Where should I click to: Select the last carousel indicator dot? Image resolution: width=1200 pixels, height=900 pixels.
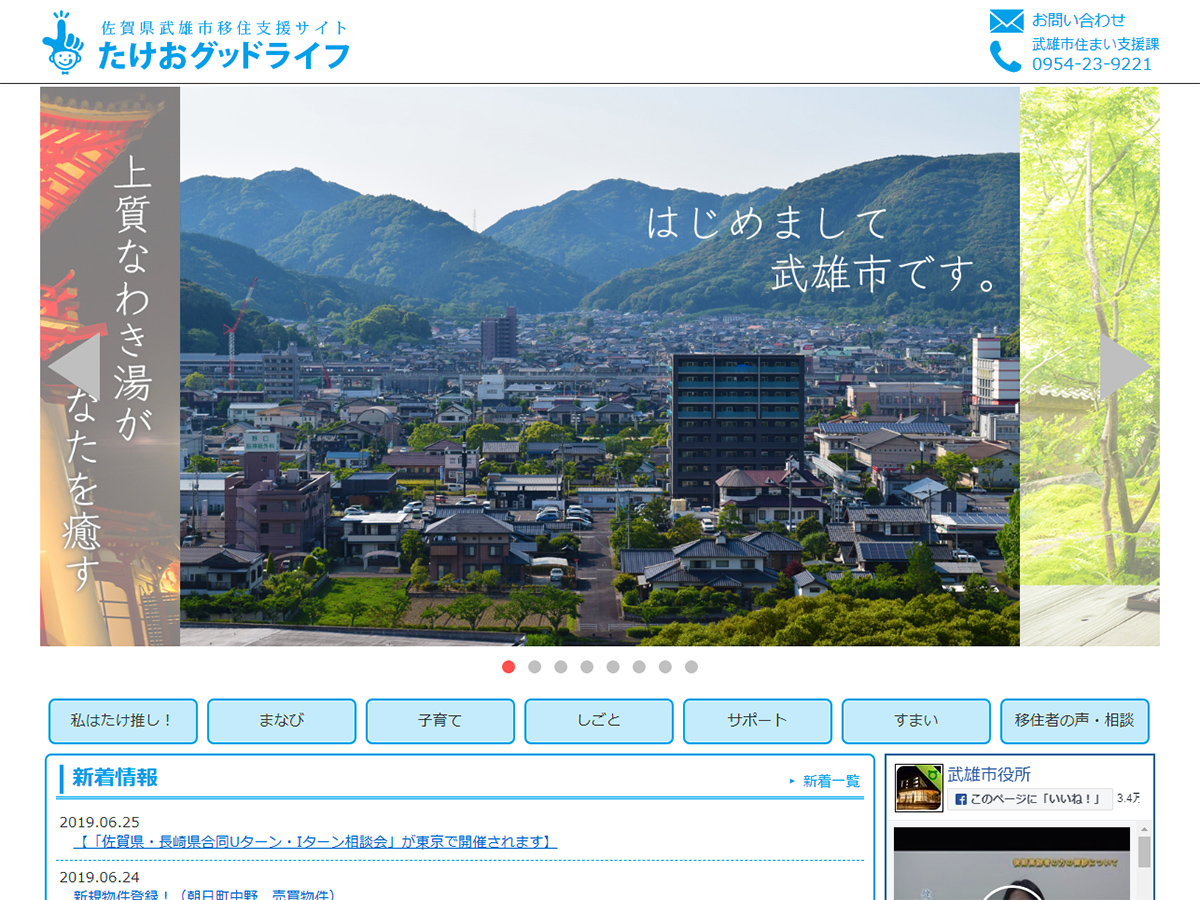pyautogui.click(x=691, y=667)
